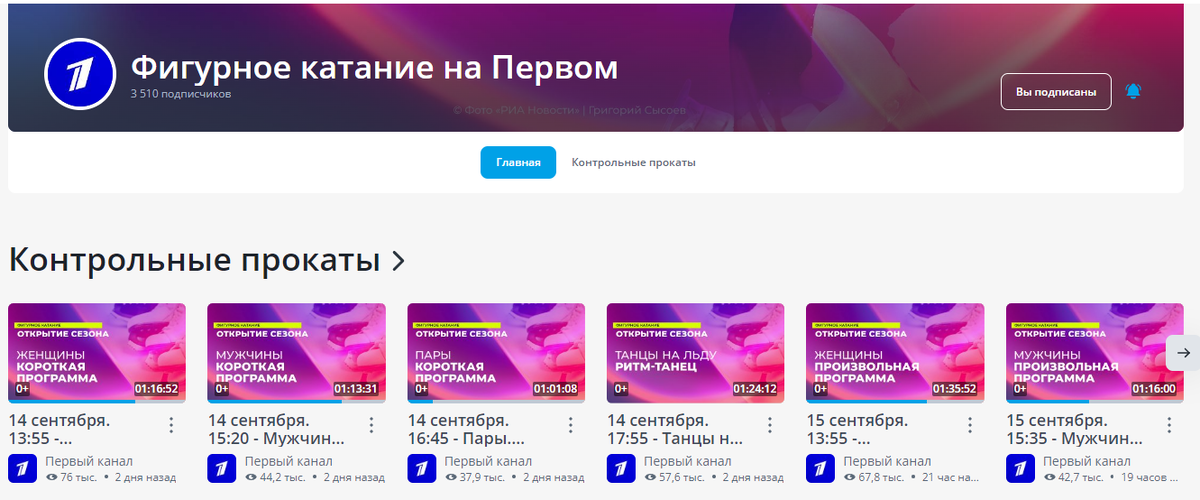Open the three-dot menu for the Женщины Короткая программа video
The image size is (1200, 500).
coord(171,425)
